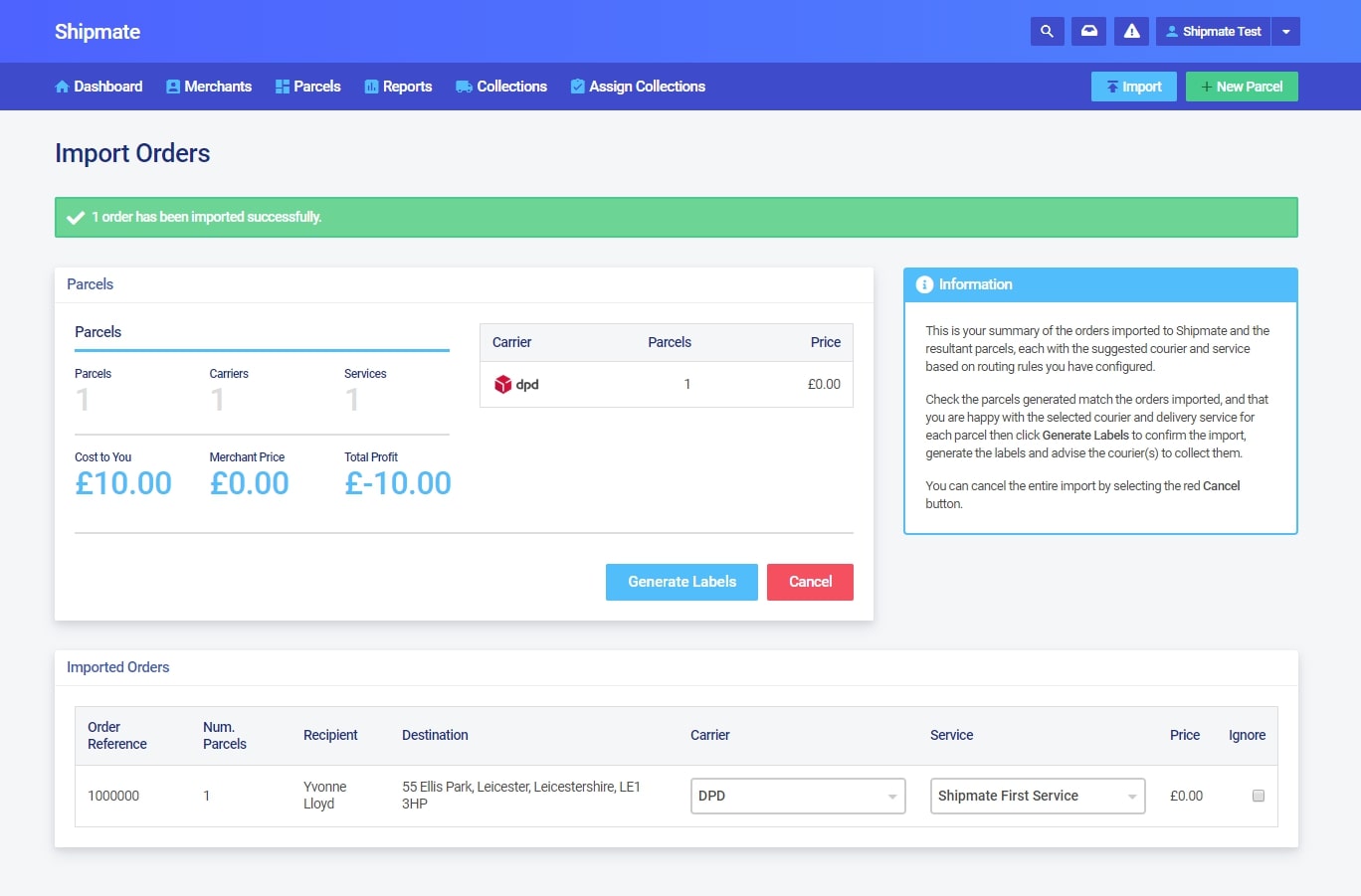Click the Order Reference column header

(x=117, y=735)
